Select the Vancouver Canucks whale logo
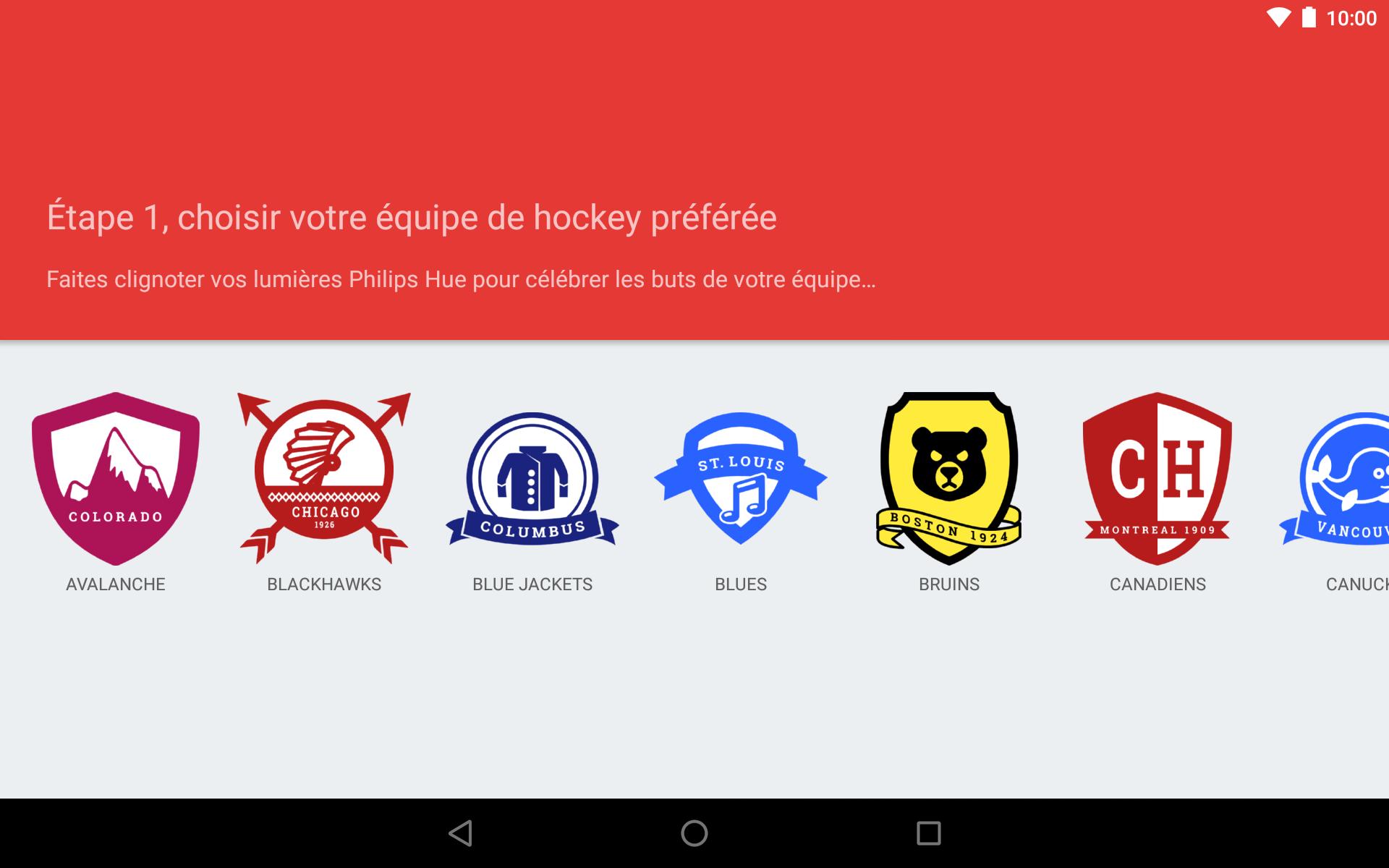The height and width of the screenshot is (868, 1389). (x=1334, y=479)
